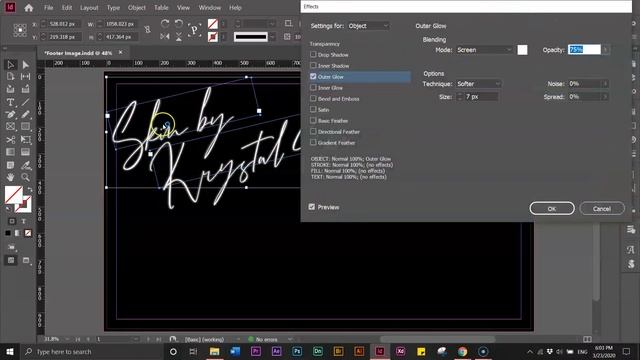640x360 pixels.
Task: Open the Technique Softer dropdown
Action: (x=479, y=84)
